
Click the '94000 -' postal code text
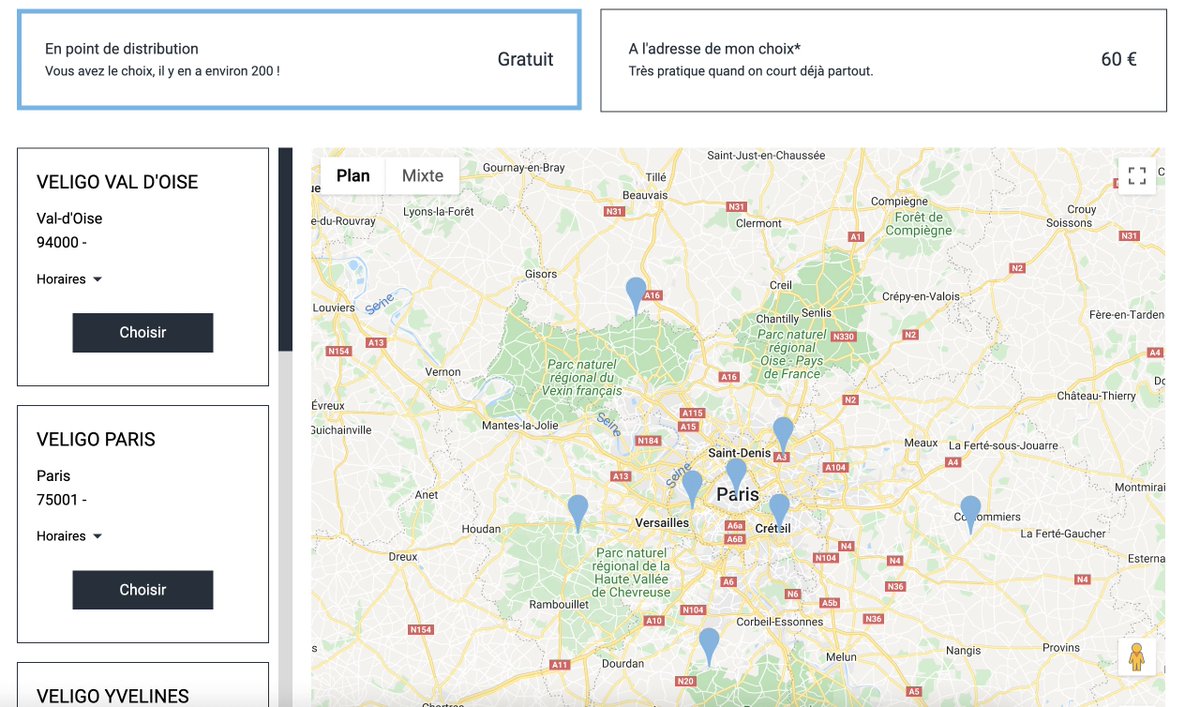pos(62,242)
